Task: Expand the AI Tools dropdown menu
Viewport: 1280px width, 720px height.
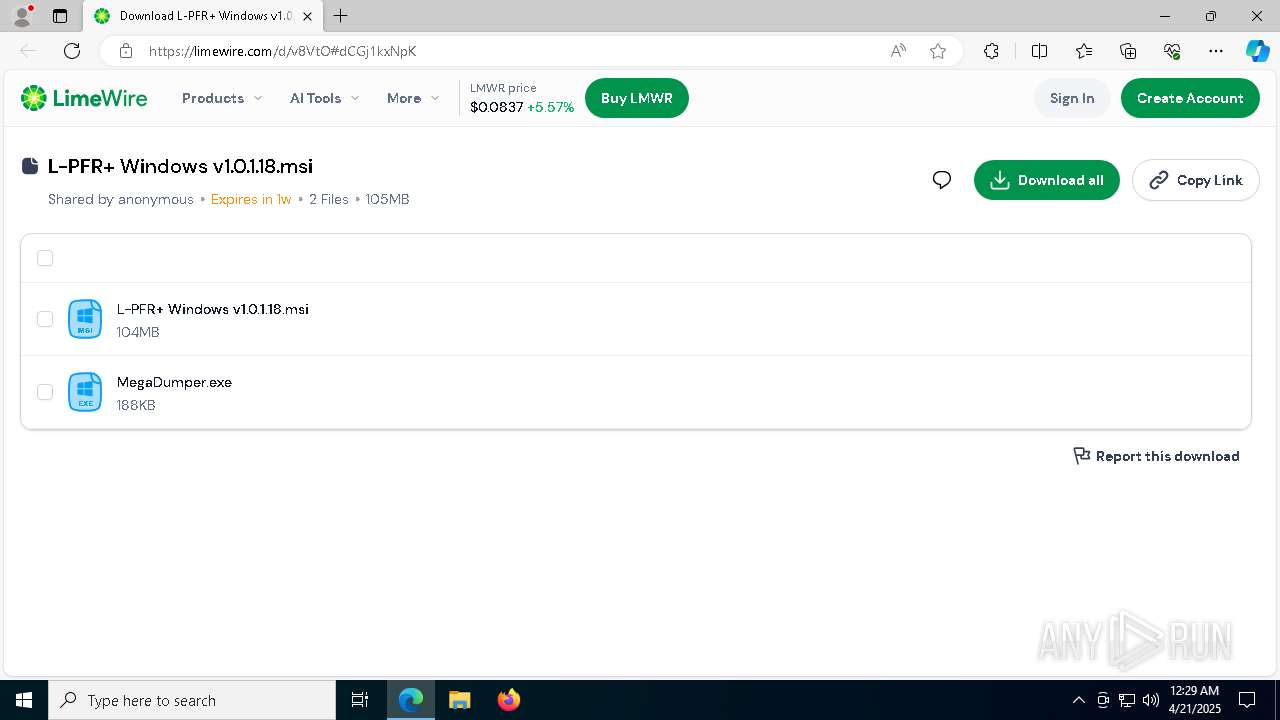Action: tap(324, 98)
